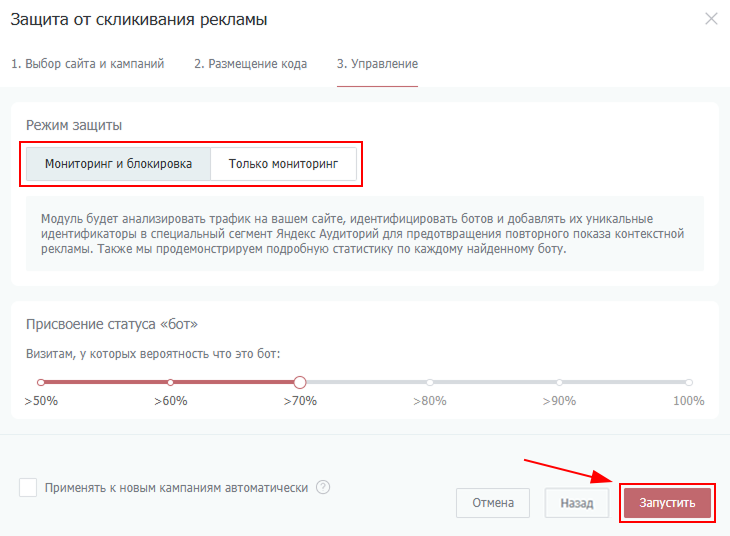Go back with the 'Назад' button
Image resolution: width=730 pixels, height=536 pixels.
(576, 503)
